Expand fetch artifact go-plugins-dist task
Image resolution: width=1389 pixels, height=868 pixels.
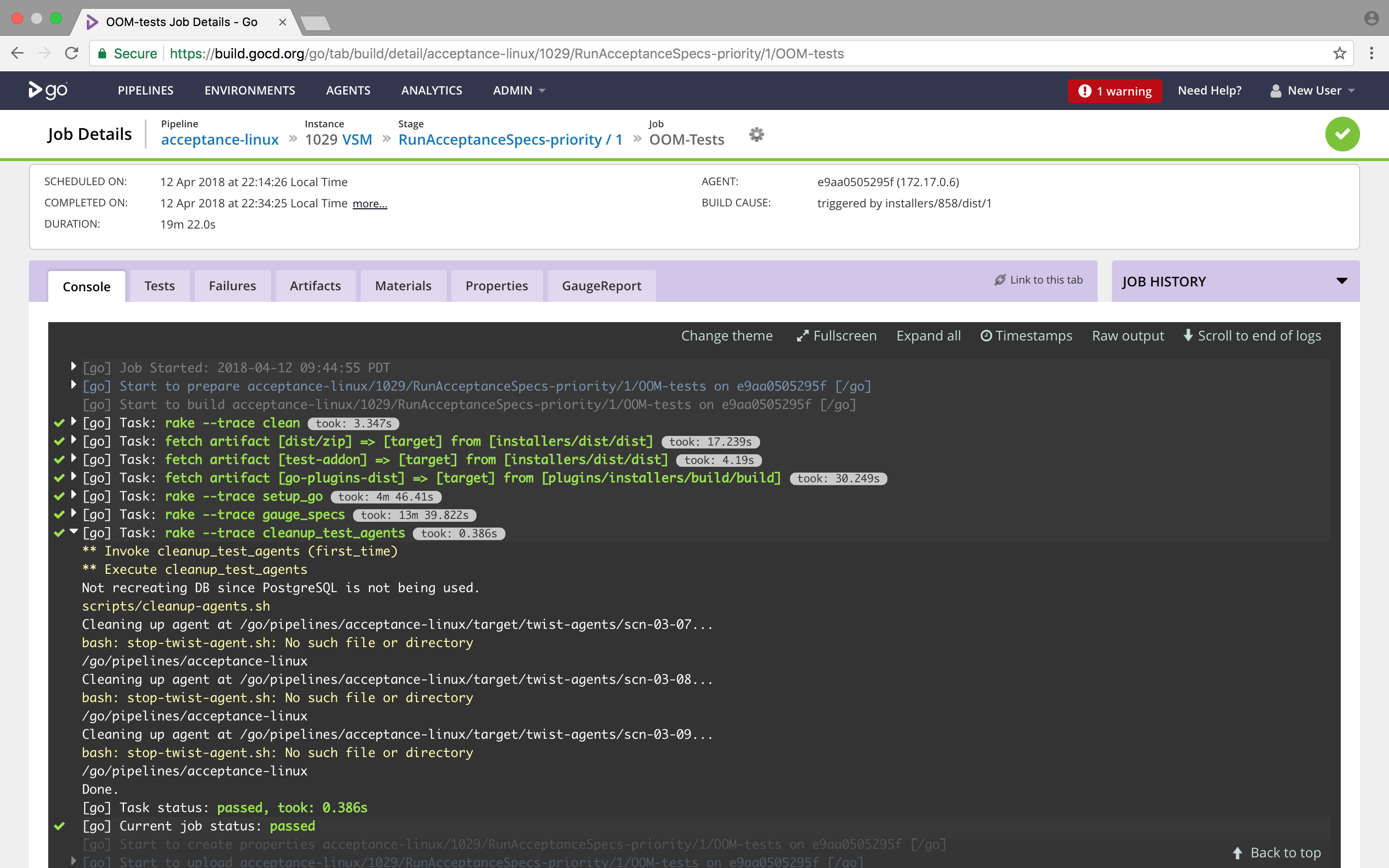pyautogui.click(x=73, y=476)
